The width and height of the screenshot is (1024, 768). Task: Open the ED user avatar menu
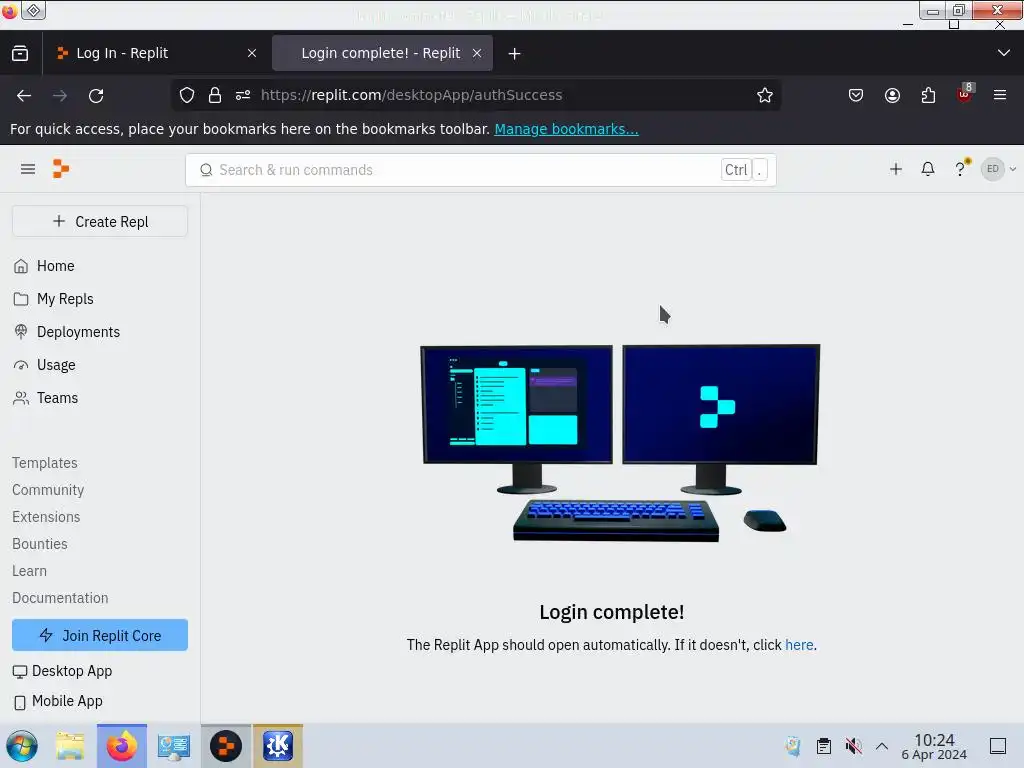(999, 169)
